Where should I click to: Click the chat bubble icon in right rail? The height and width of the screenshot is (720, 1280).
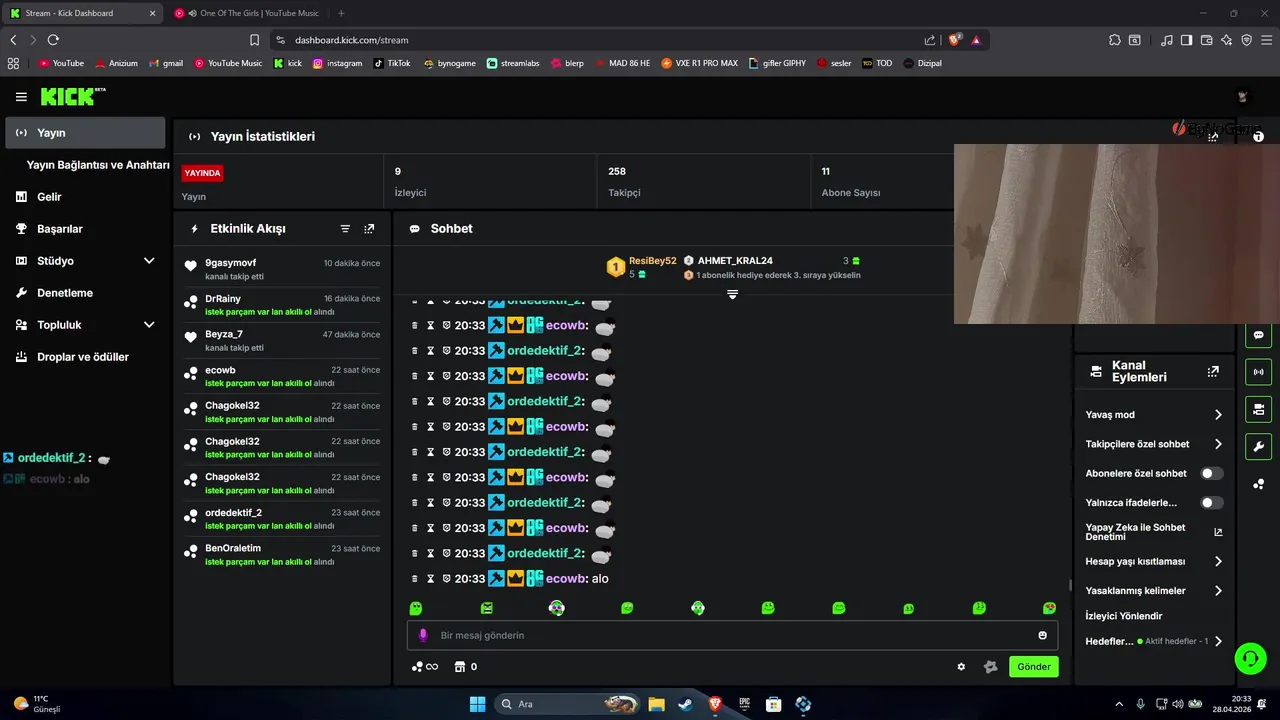point(1258,335)
